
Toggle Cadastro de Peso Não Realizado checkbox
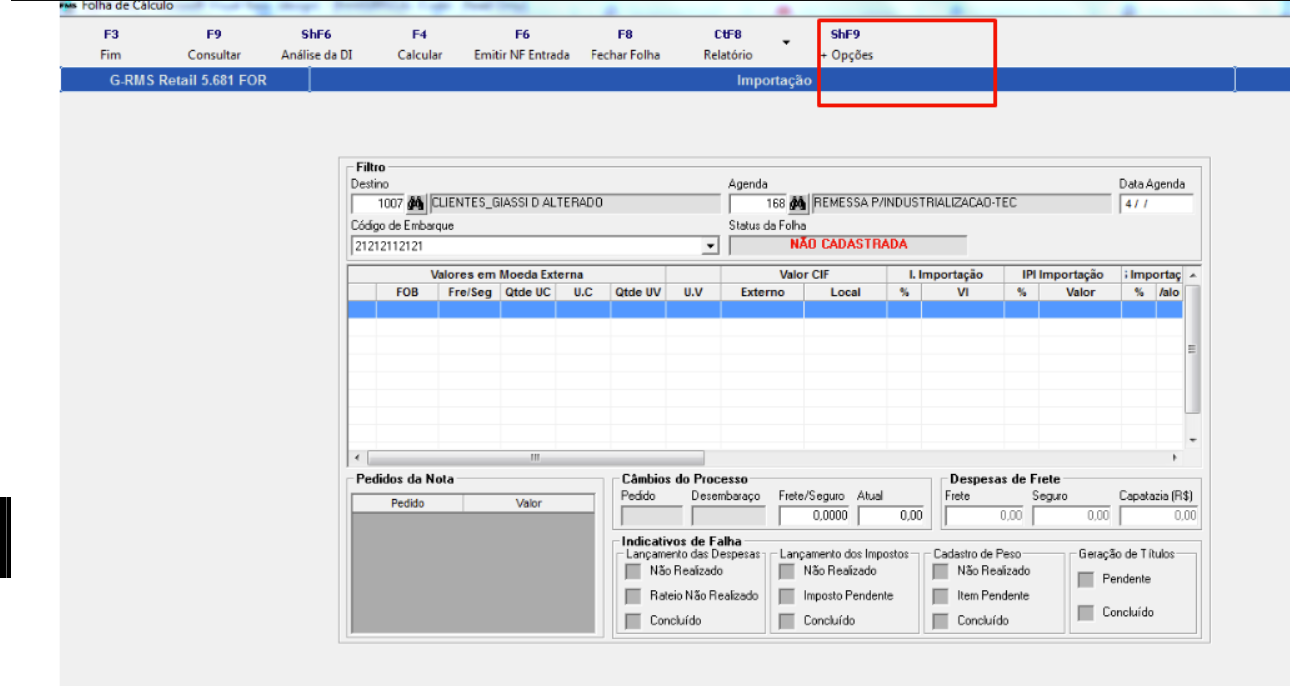tap(940, 571)
